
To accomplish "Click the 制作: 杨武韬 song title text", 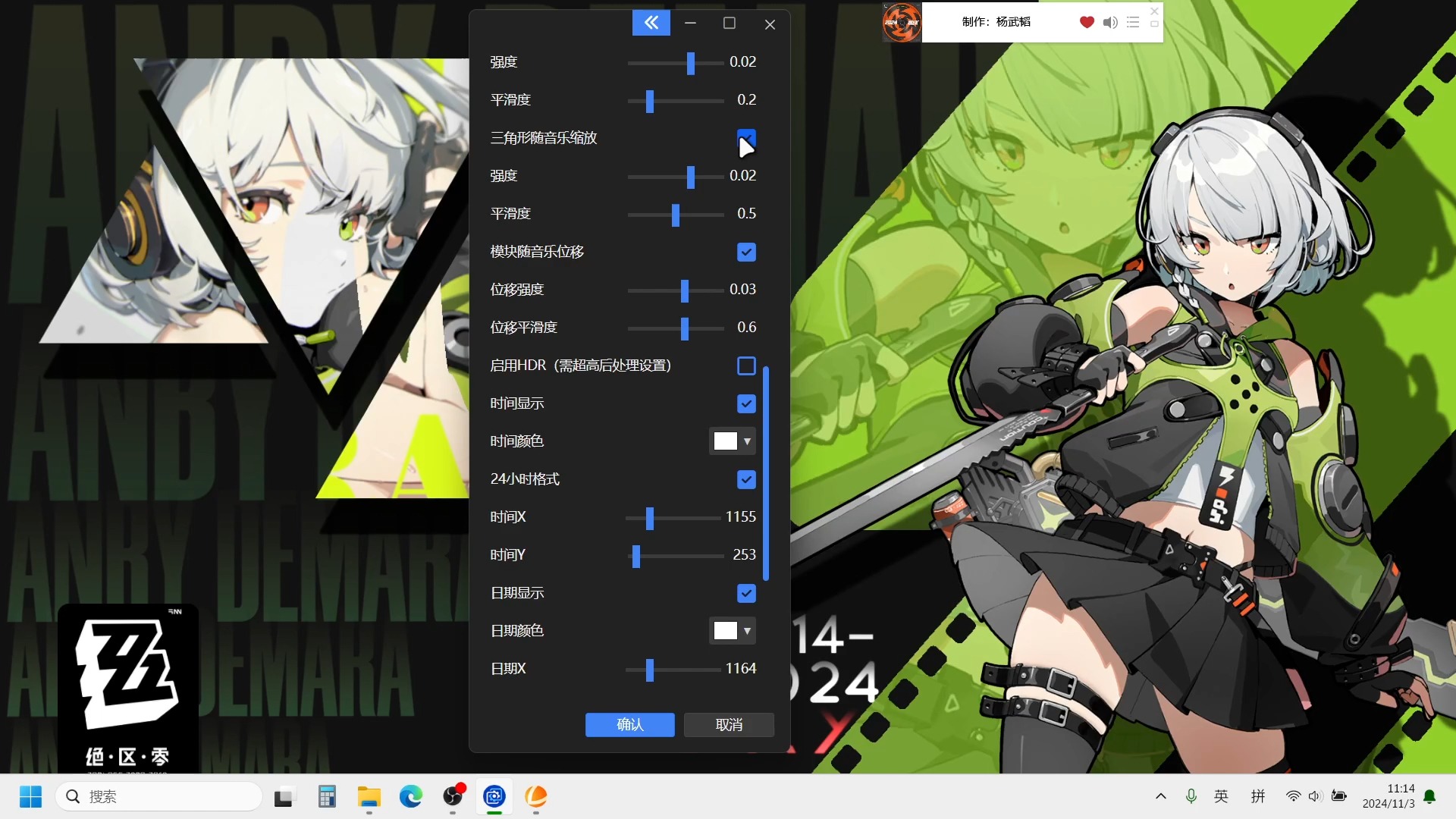I will pos(996,22).
